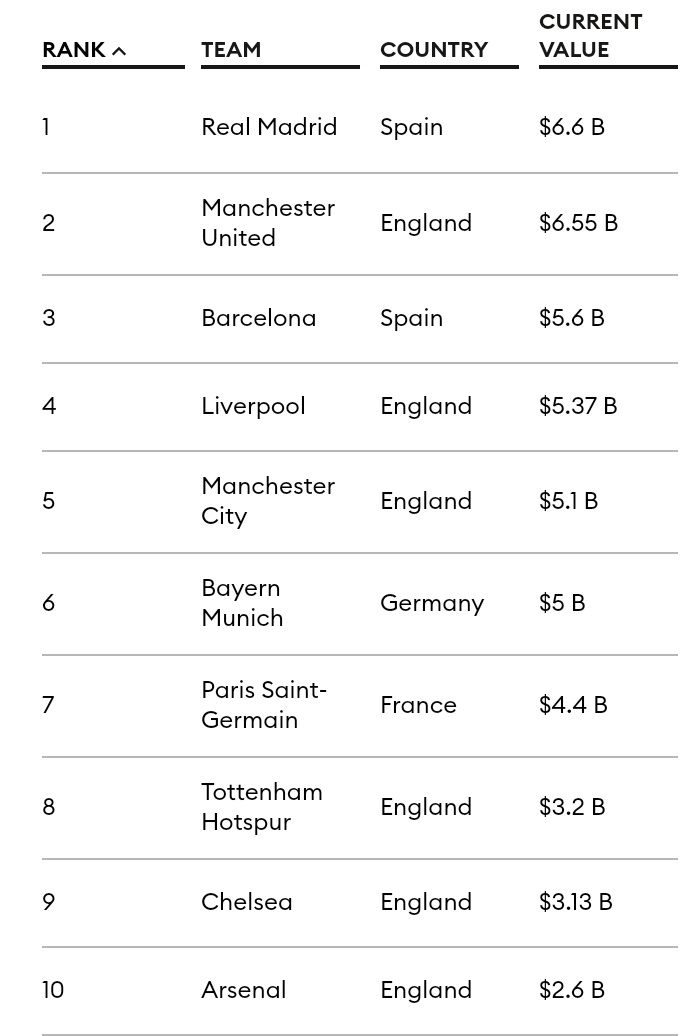Click Real Madrid's $6.6 B value

coord(572,127)
